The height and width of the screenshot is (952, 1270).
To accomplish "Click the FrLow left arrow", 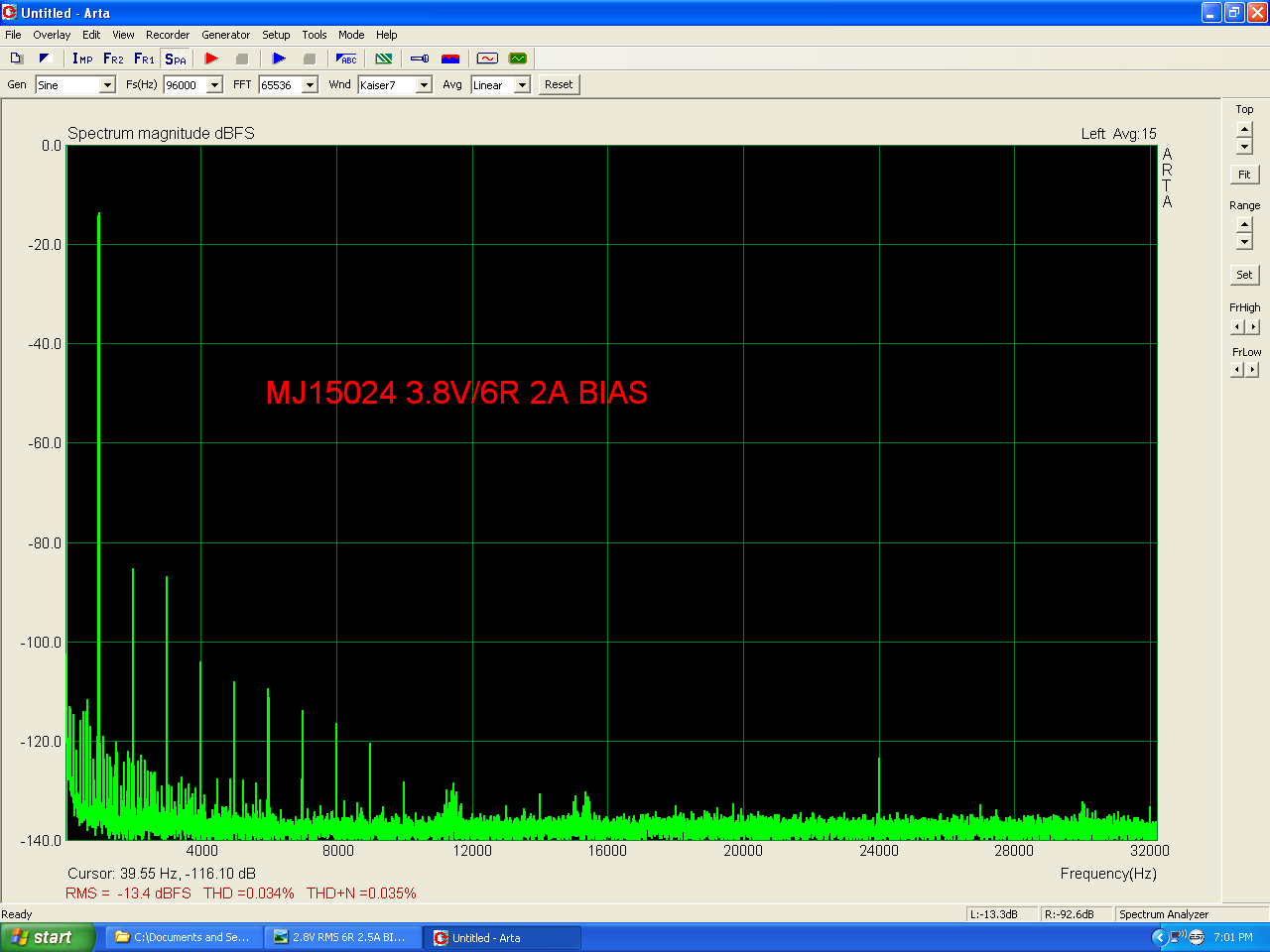I will click(1237, 370).
